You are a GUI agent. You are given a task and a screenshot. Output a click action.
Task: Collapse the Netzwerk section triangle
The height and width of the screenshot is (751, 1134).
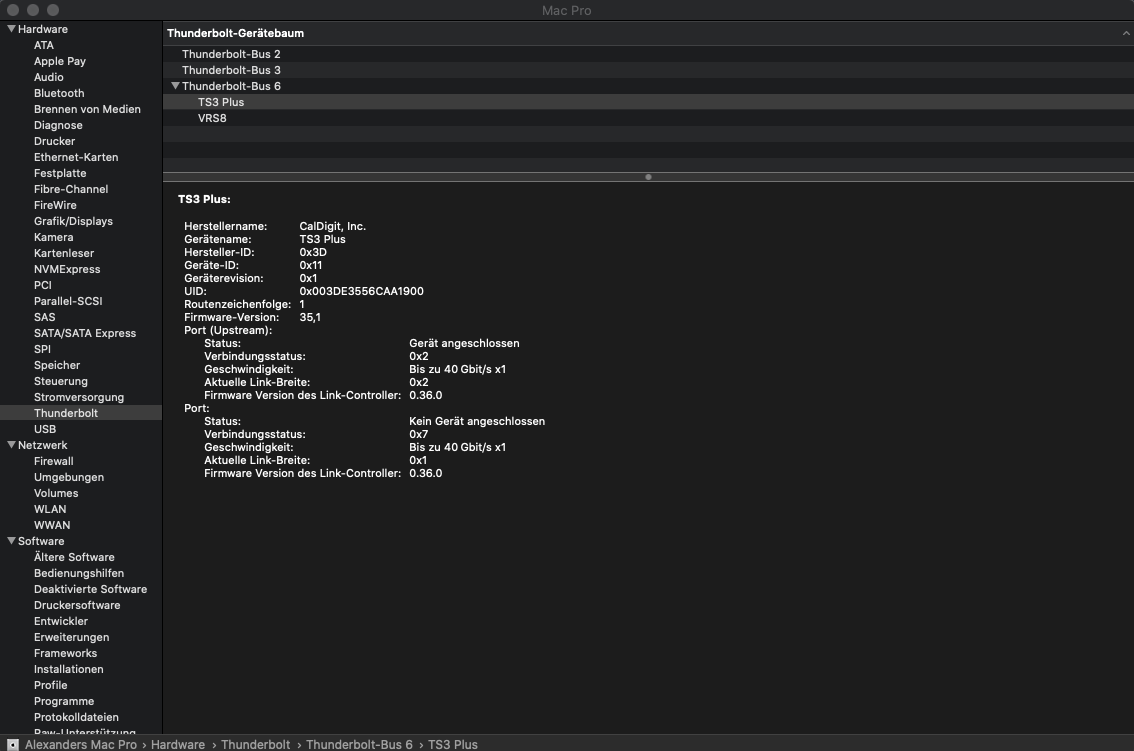[11, 445]
